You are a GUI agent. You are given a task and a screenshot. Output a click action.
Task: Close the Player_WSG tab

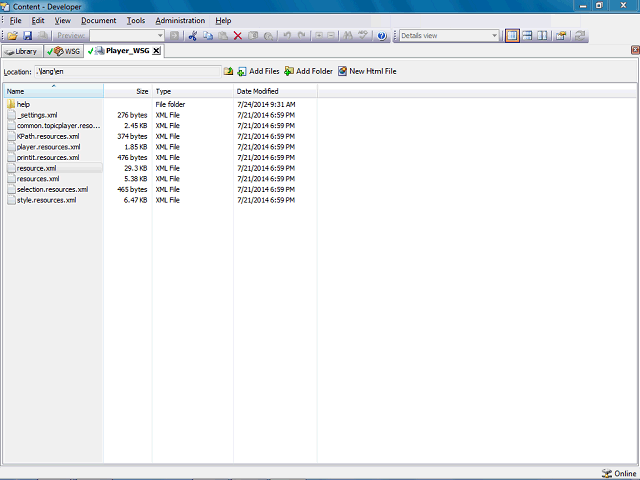click(x=156, y=51)
